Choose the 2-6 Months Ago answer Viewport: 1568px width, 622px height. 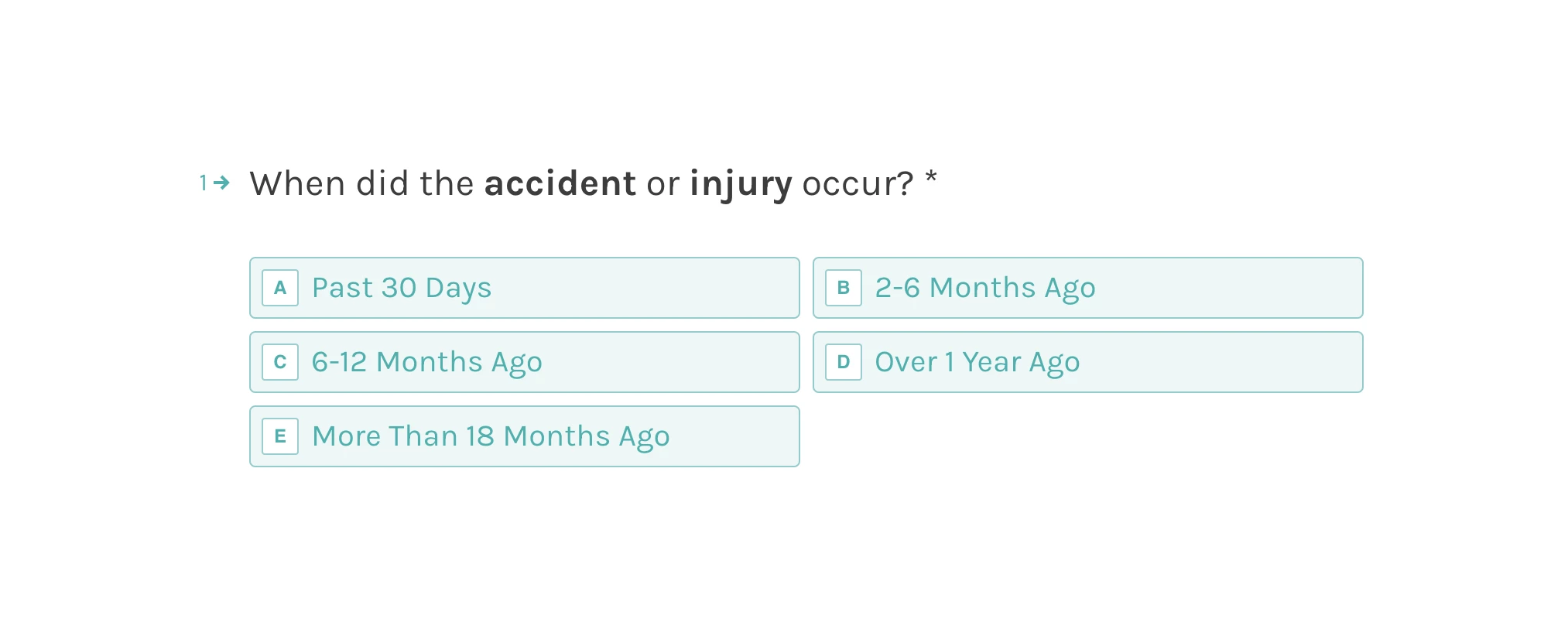(1088, 288)
